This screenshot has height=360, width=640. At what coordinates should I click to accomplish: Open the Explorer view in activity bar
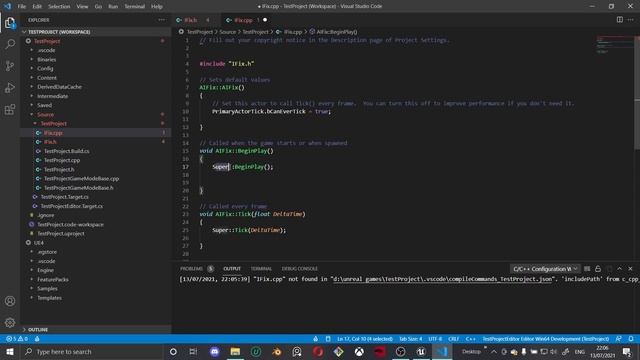[x=10, y=23]
